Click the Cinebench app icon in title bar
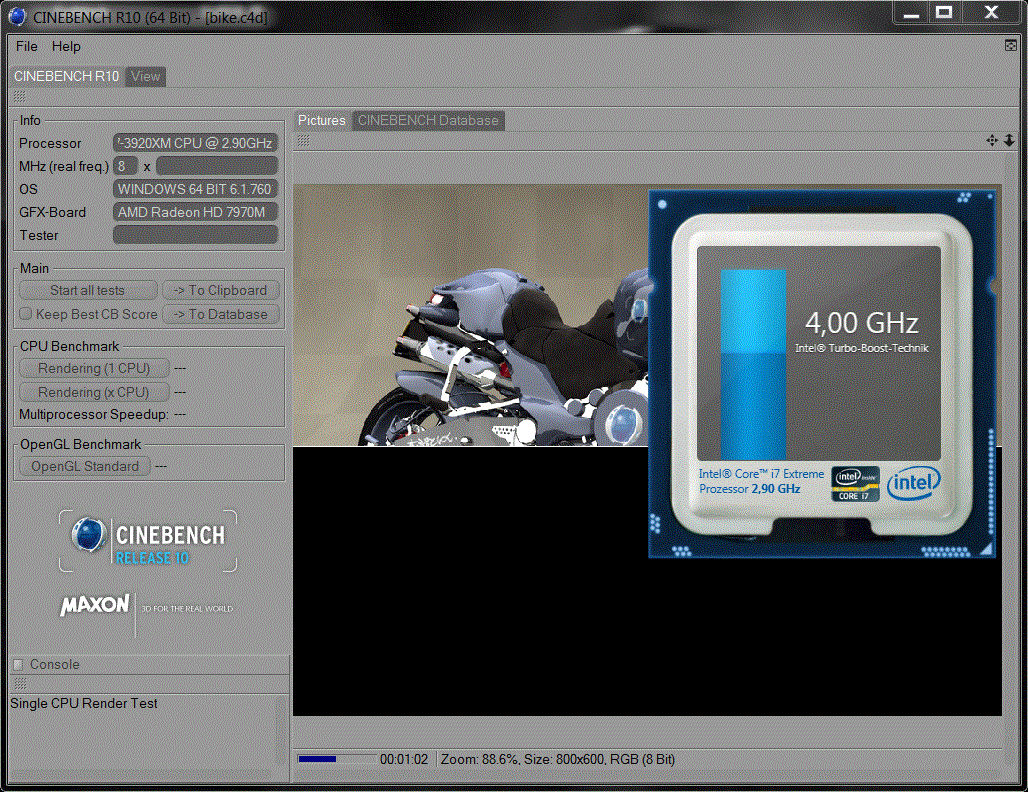Viewport: 1028px width, 792px height. [18, 17]
